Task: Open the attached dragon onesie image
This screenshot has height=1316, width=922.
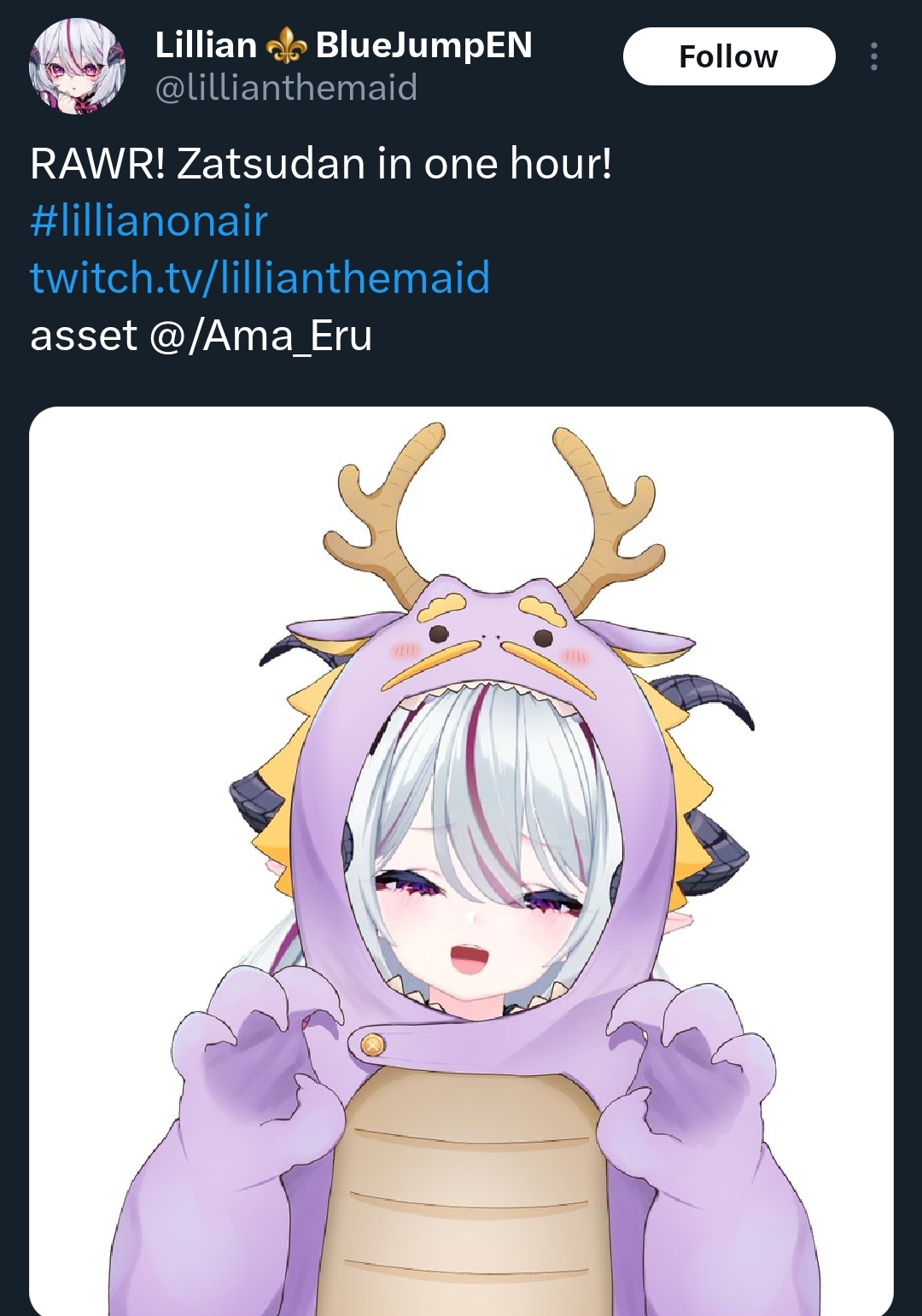Action: tap(461, 861)
